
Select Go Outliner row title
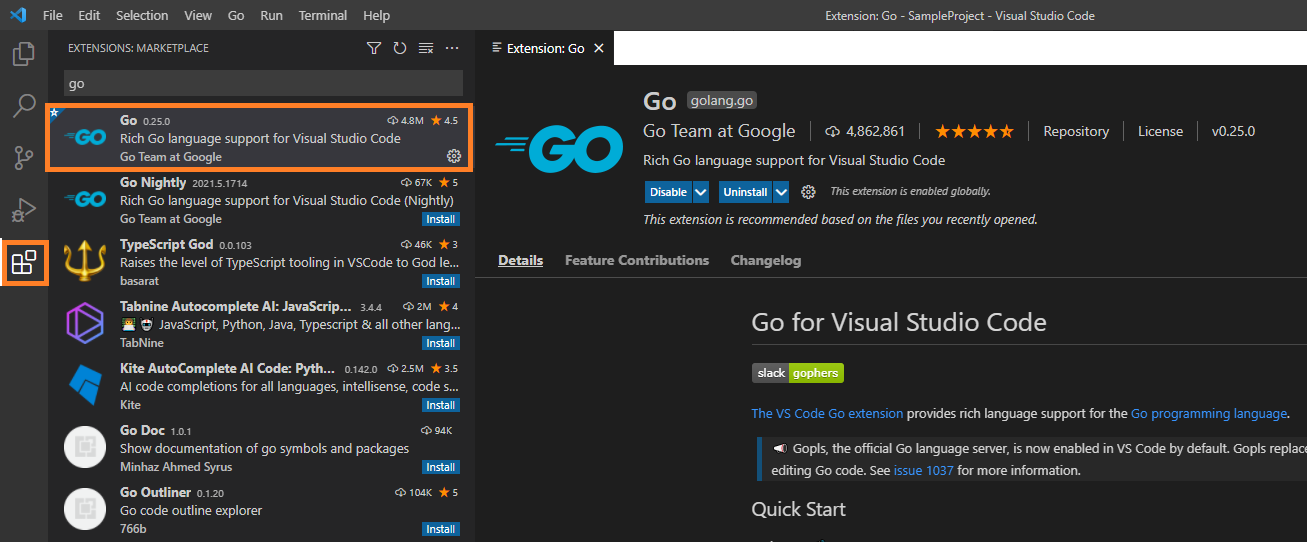(155, 492)
